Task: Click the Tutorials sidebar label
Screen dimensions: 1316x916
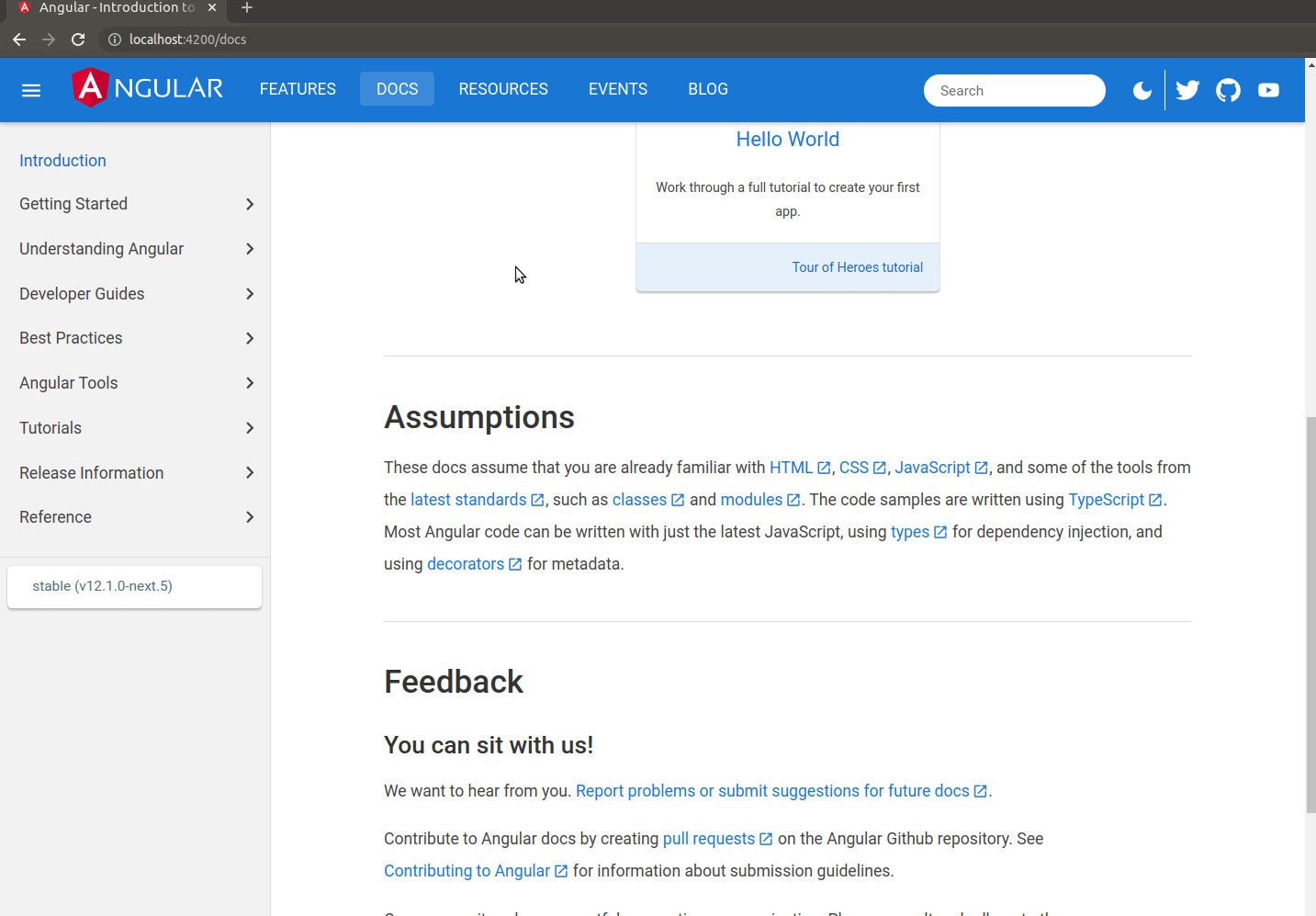Action: [x=51, y=428]
